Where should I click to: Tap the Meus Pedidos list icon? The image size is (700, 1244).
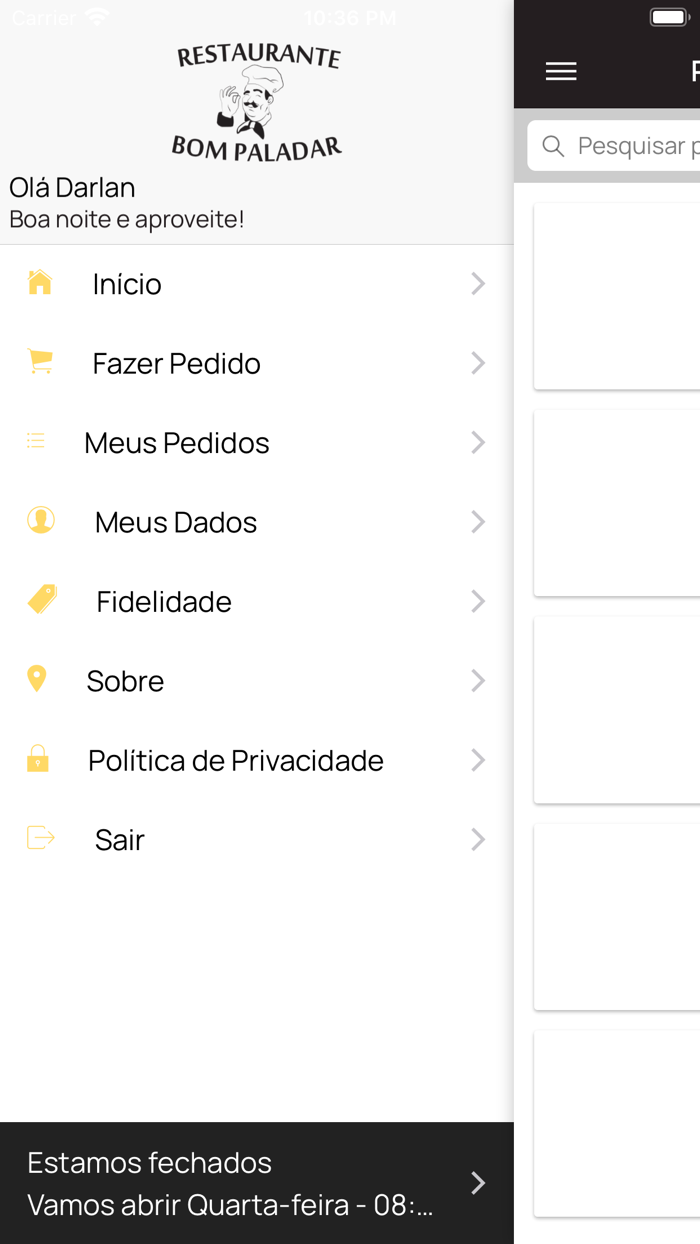[36, 441]
